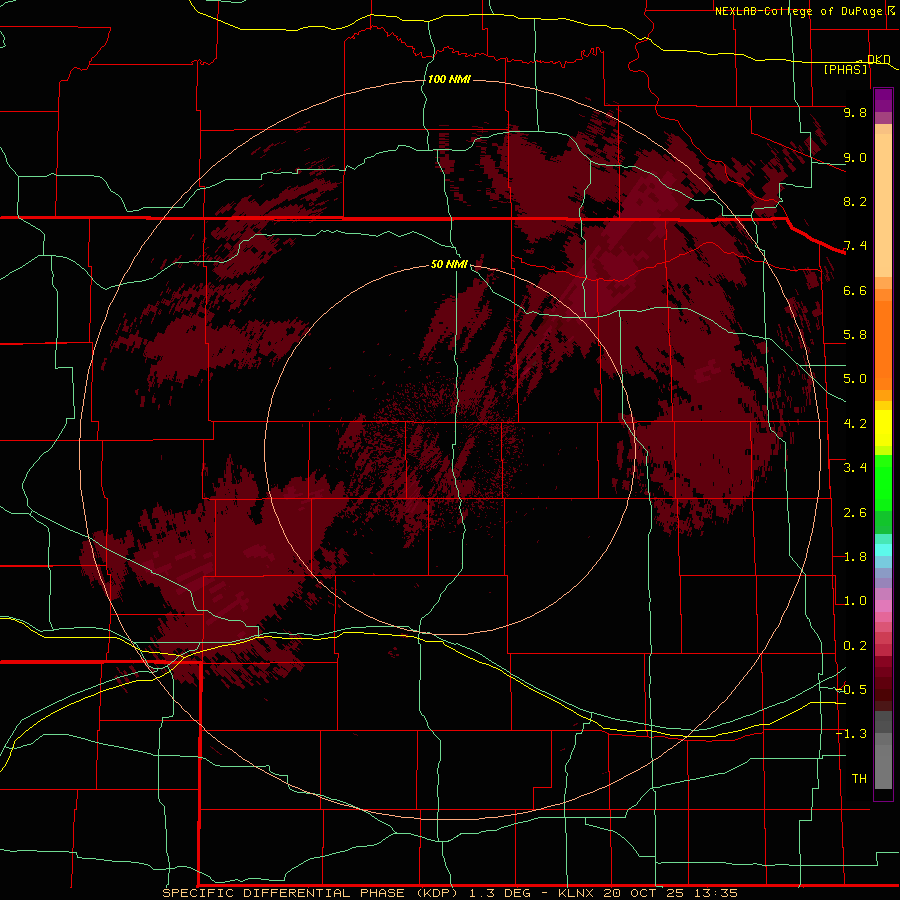This screenshot has width=900, height=900.
Task: Click the orange segment of the color bar
Action: [x=883, y=339]
